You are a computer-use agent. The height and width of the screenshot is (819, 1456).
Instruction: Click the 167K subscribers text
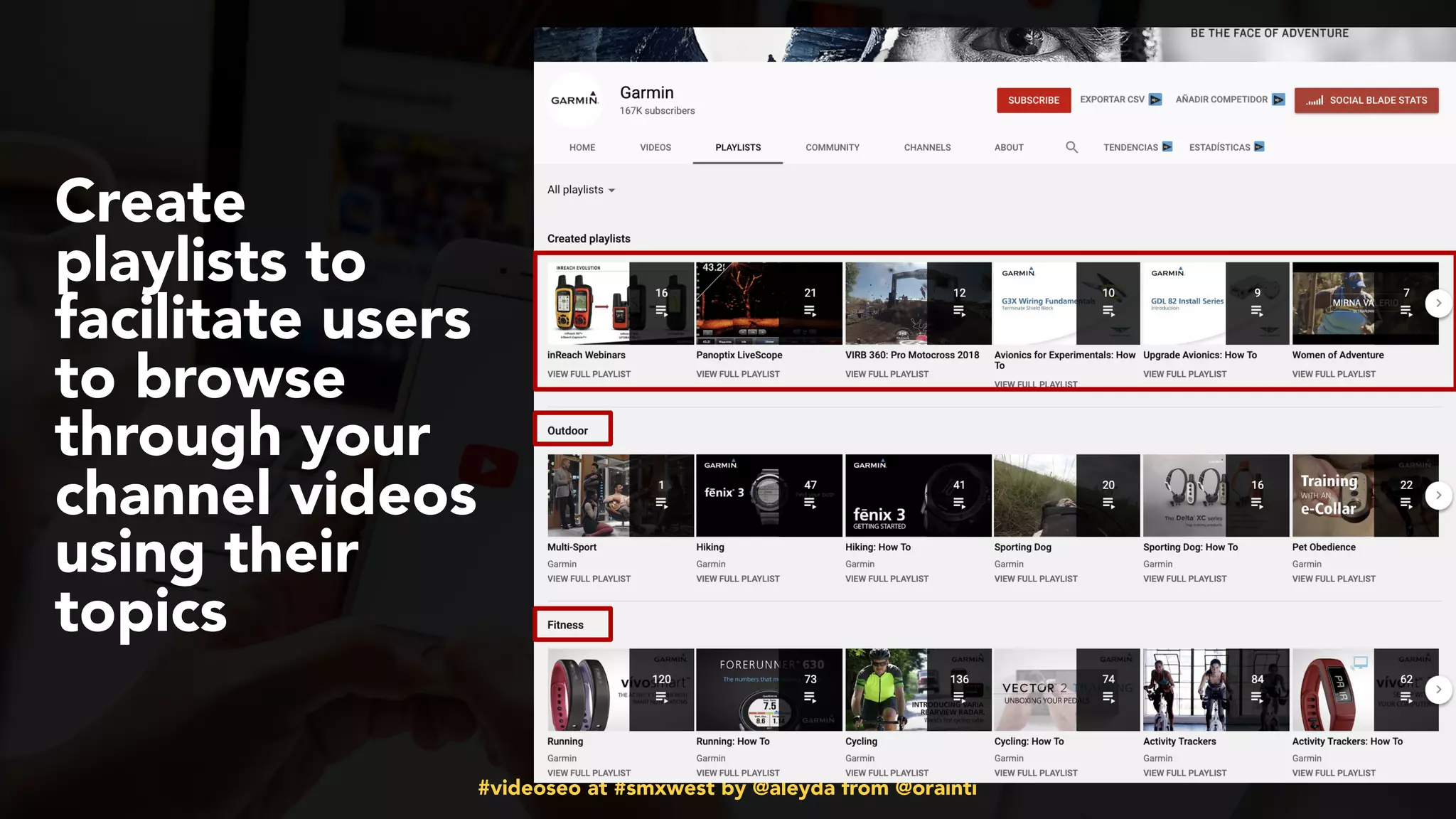click(657, 111)
